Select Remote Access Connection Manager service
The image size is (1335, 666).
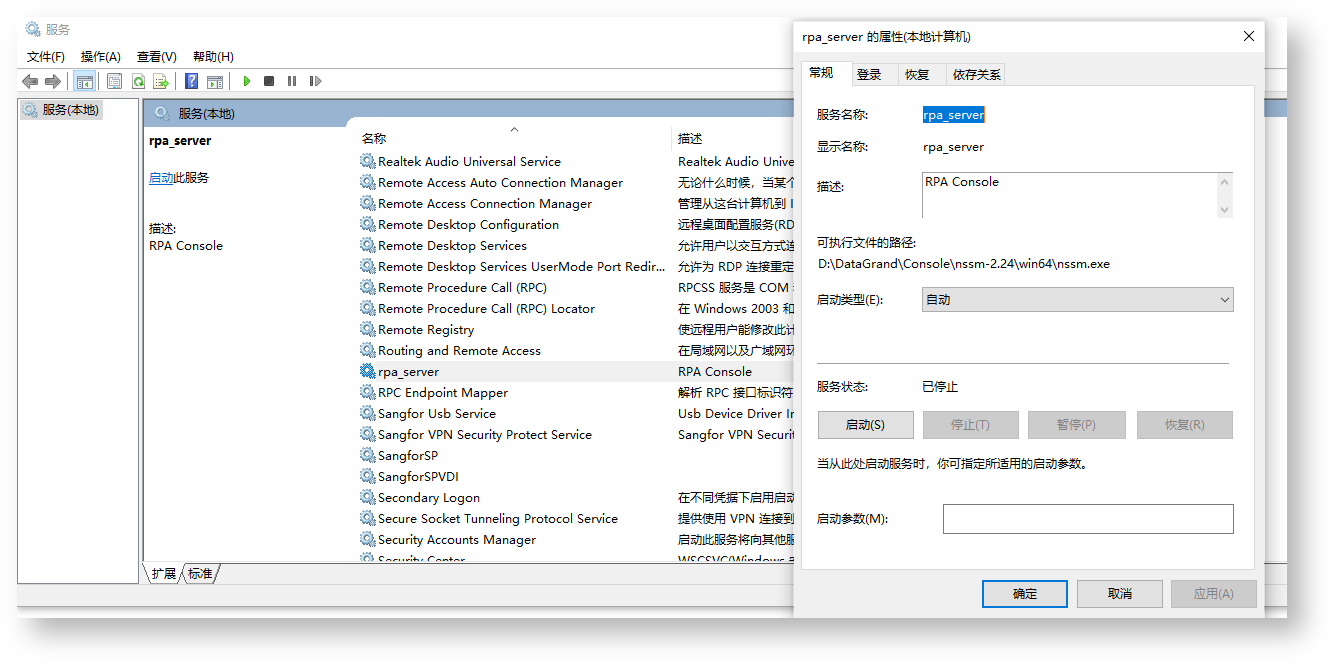click(x=575, y=203)
